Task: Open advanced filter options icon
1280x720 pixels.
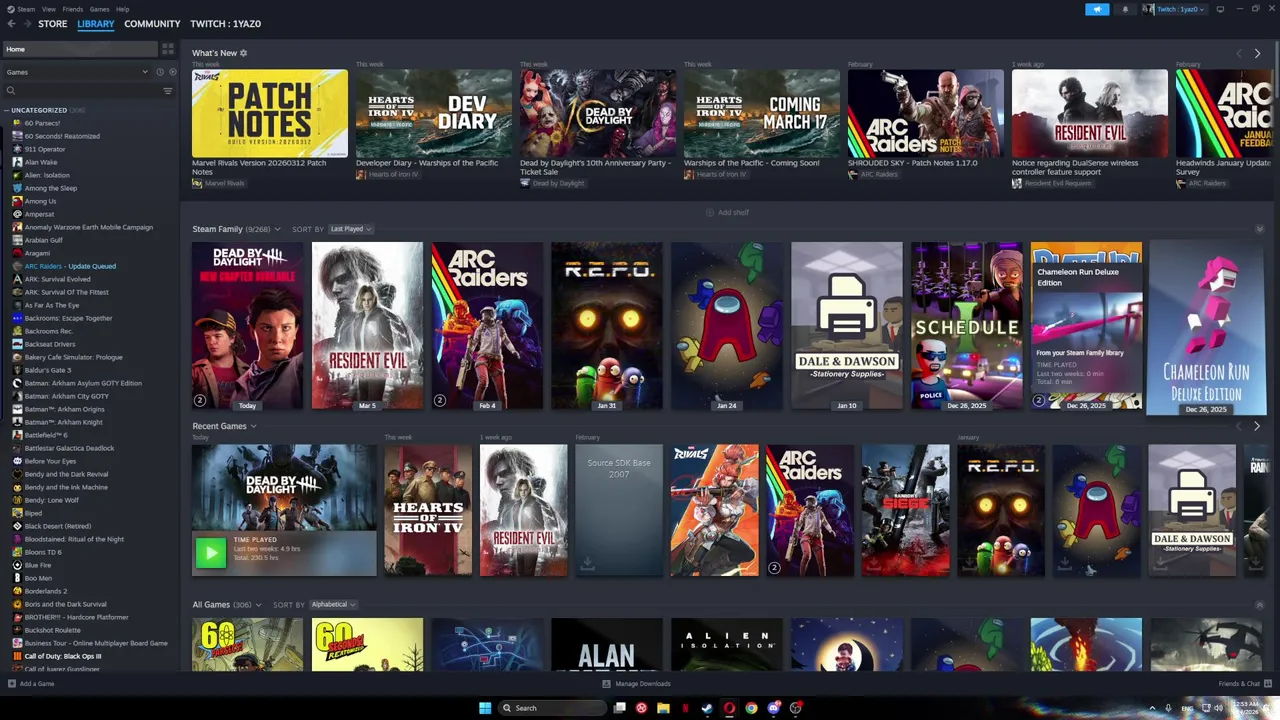Action: tap(168, 91)
